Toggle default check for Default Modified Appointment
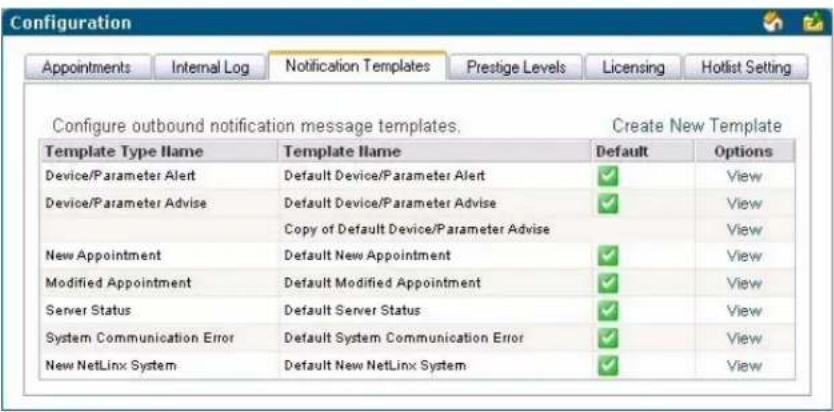This screenshot has width=834, height=412. point(607,283)
